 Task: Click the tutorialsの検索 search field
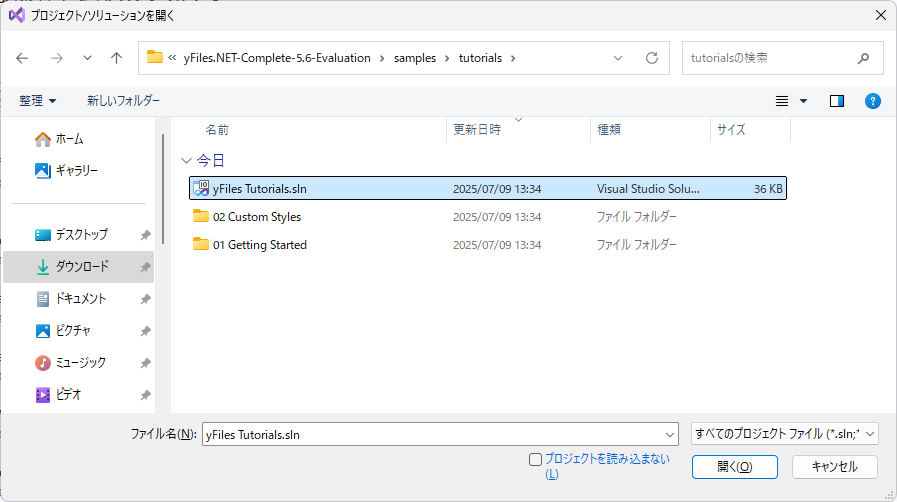click(x=770, y=58)
